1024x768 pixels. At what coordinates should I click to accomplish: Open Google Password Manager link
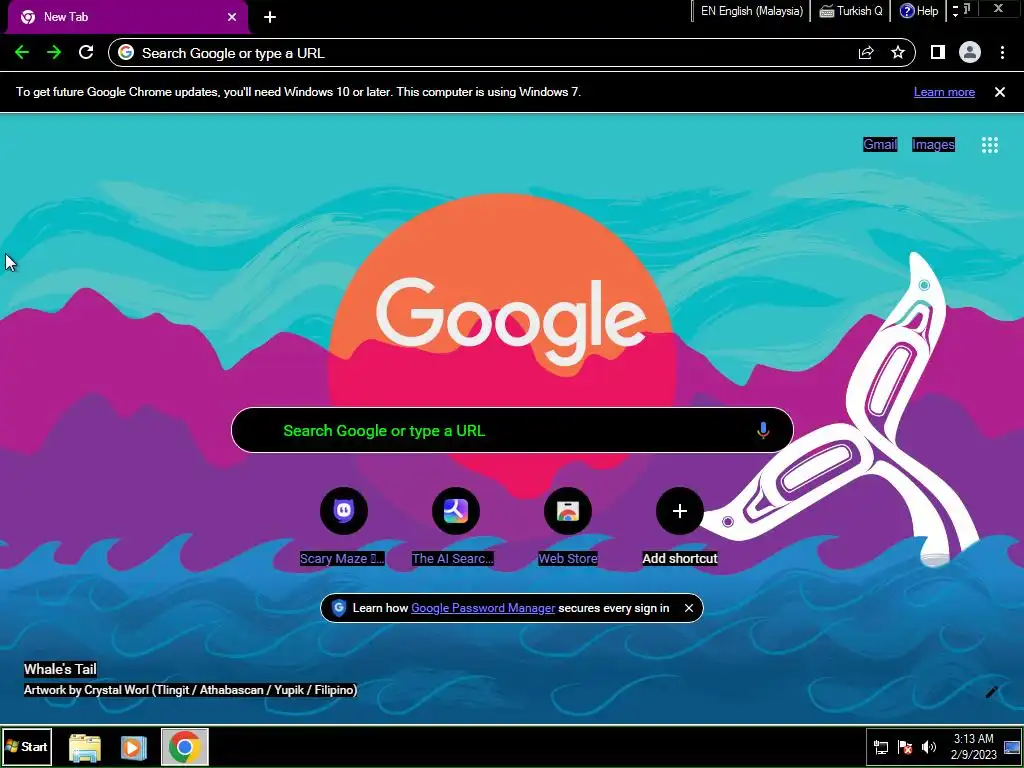tap(483, 608)
